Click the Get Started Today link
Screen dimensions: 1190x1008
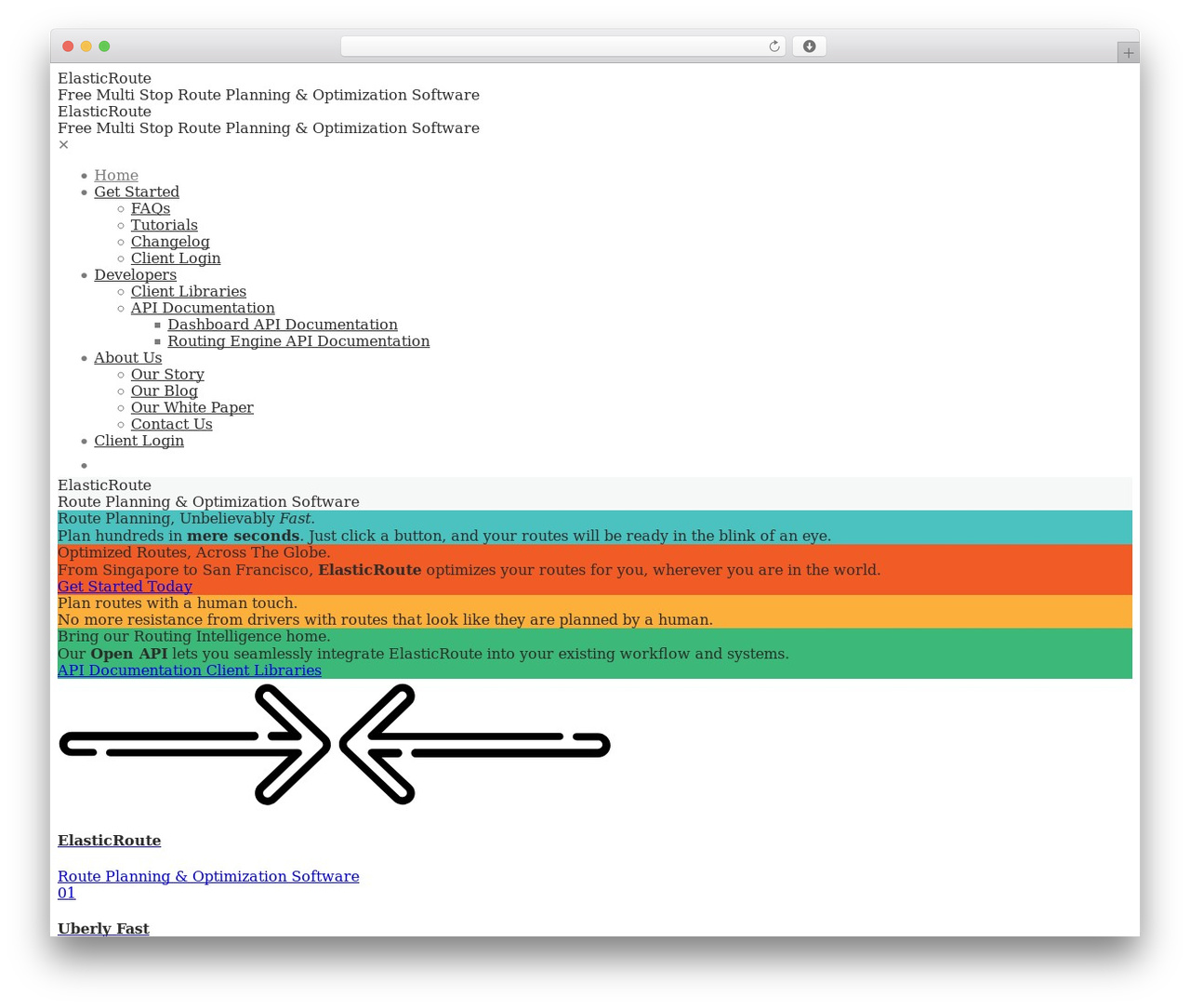125,587
